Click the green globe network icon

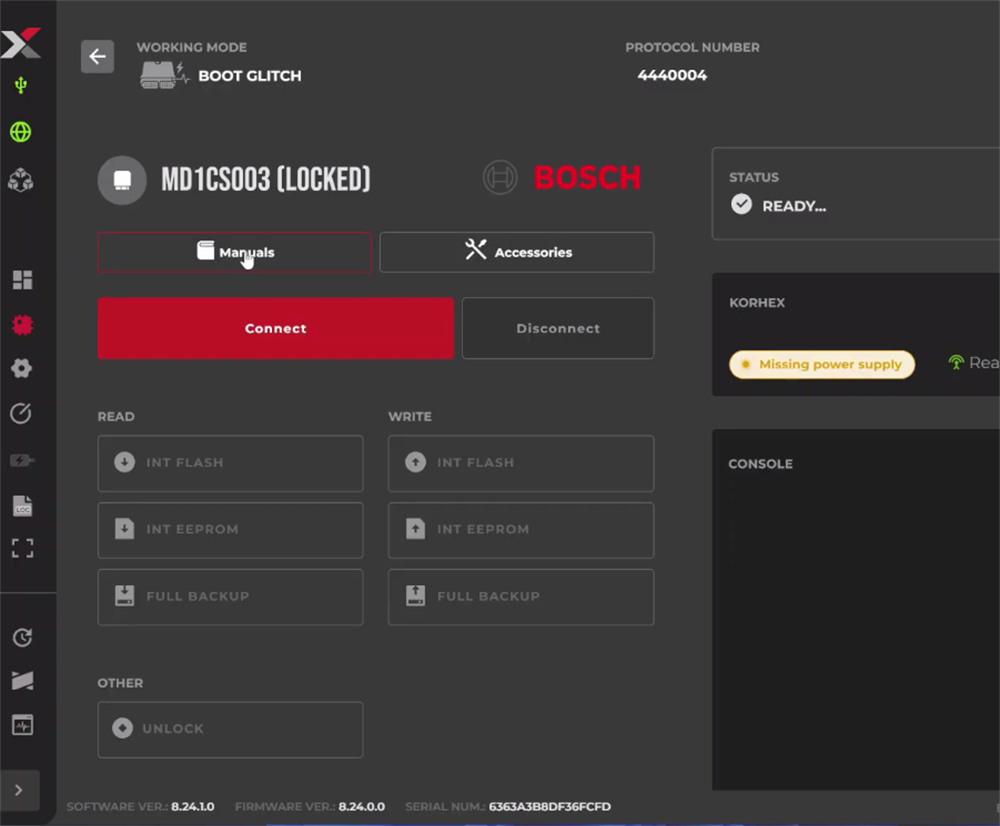20,132
